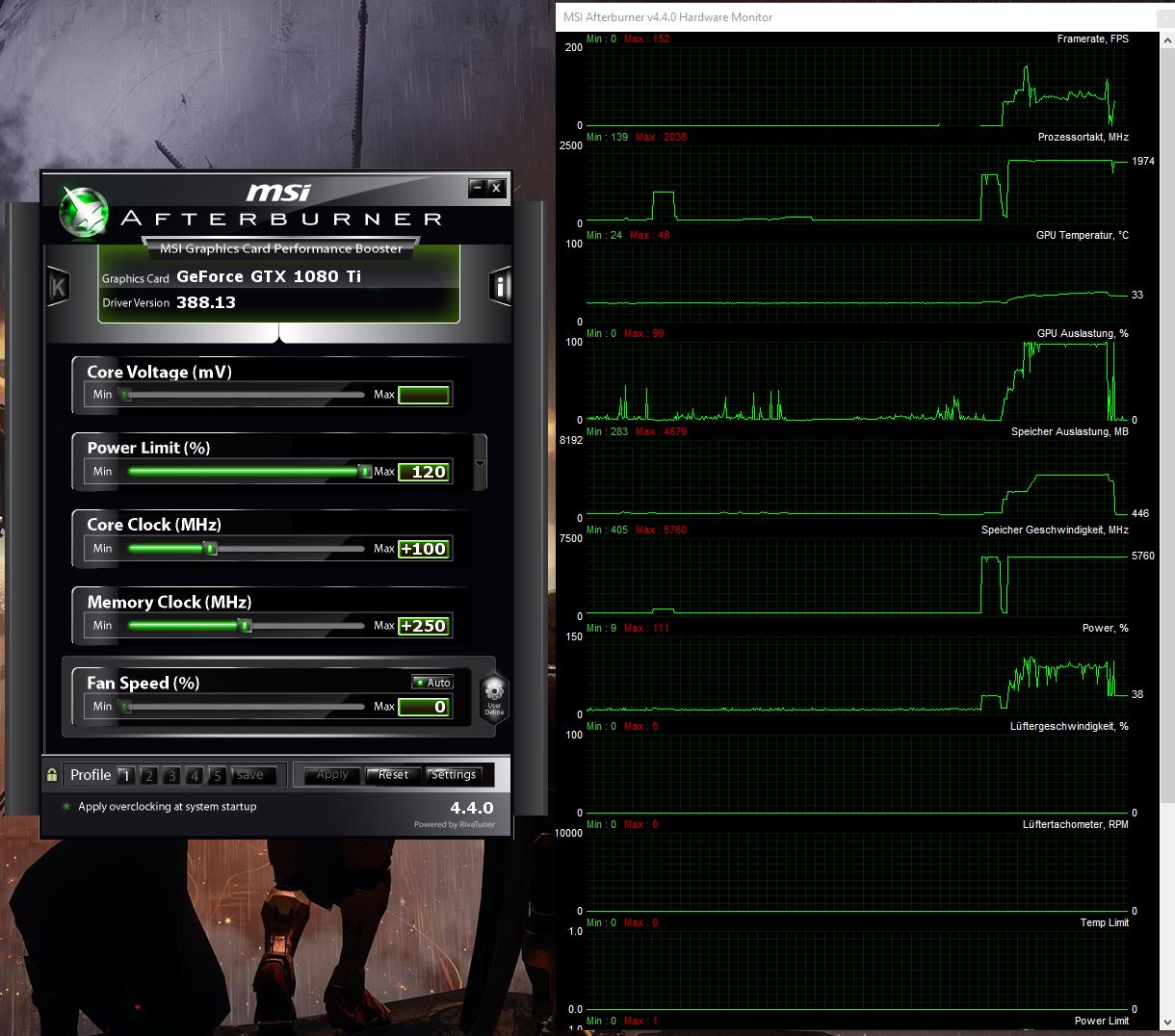Click the Memory Clock slider handle
1175x1036 pixels.
(245, 625)
